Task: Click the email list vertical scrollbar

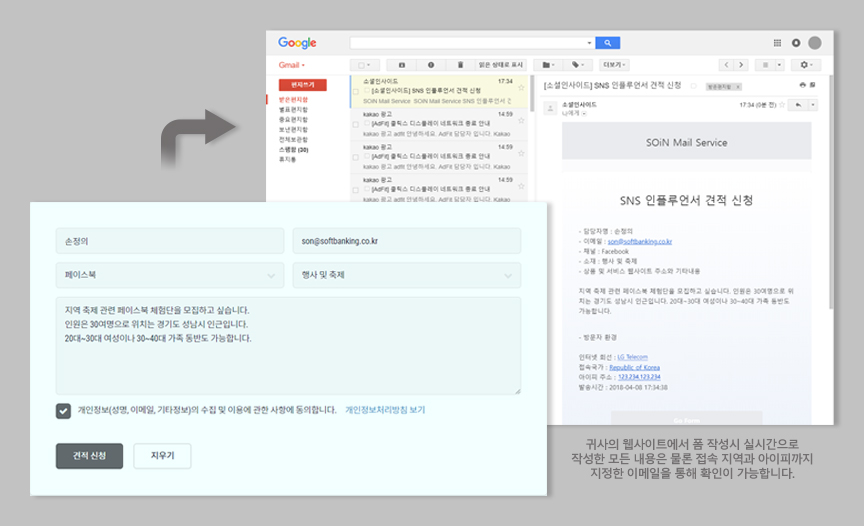Action: (x=532, y=94)
